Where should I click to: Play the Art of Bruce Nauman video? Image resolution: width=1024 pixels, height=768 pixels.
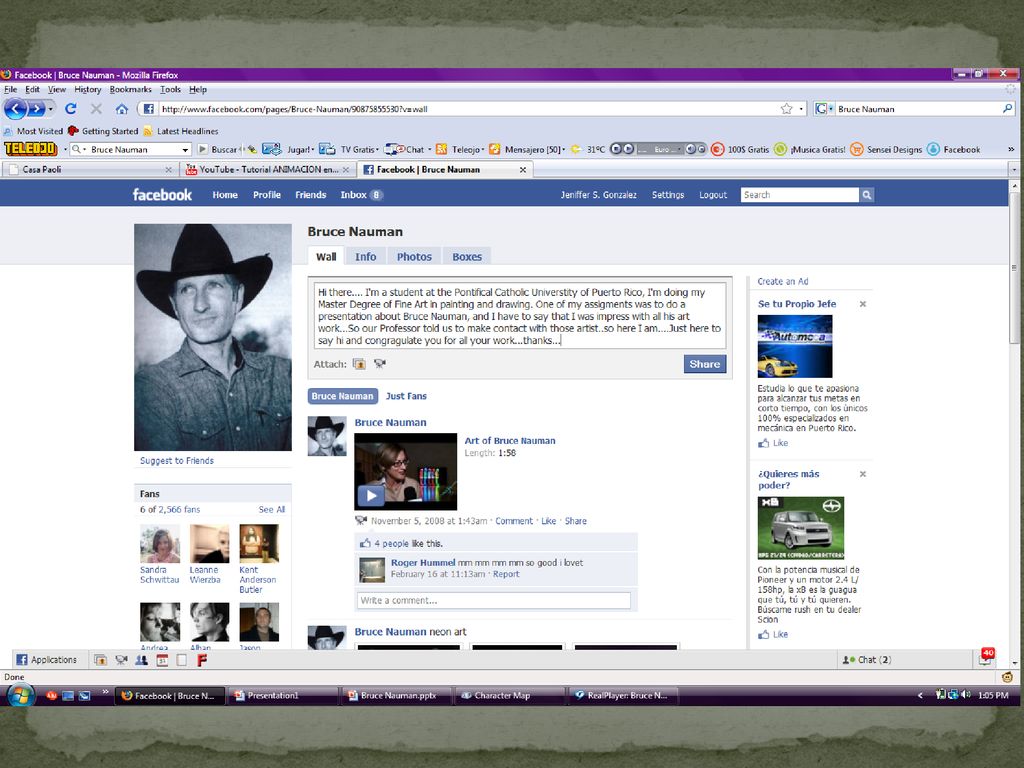click(371, 496)
